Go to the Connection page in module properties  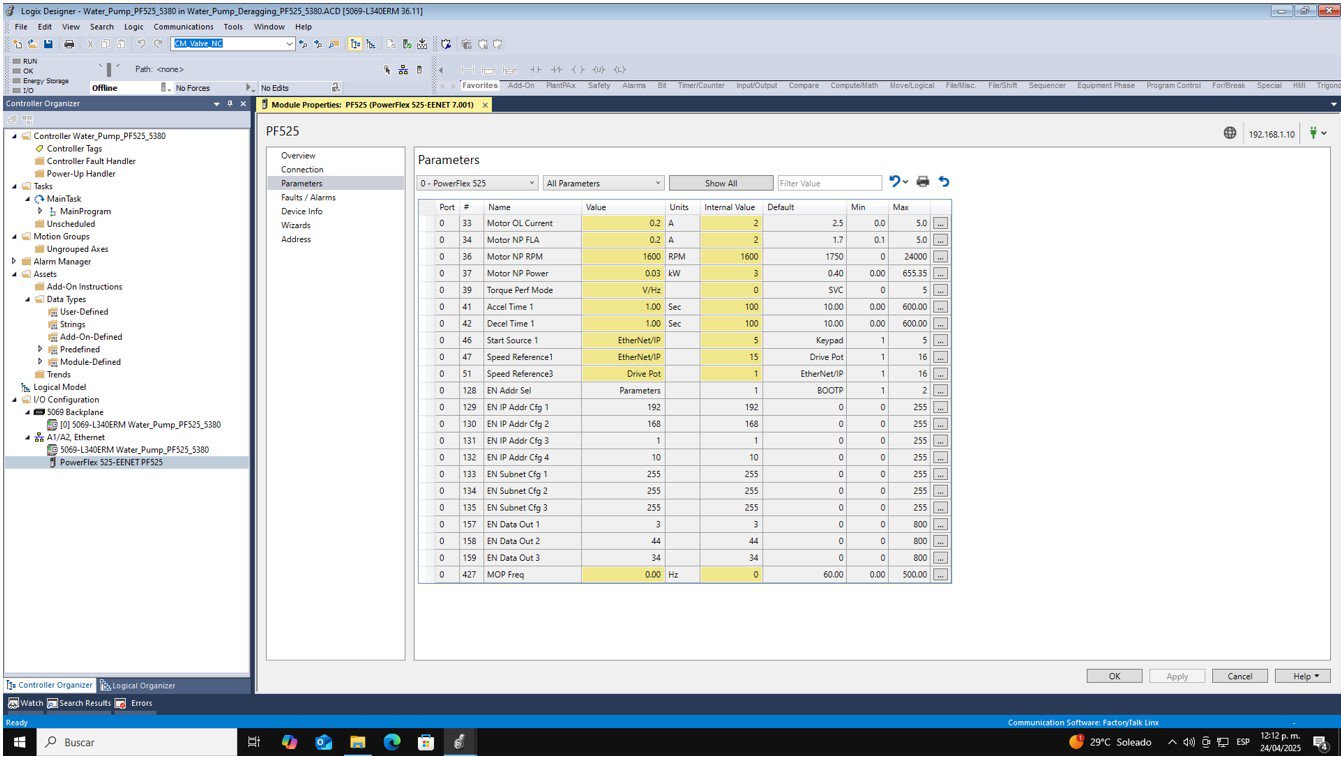pos(302,169)
